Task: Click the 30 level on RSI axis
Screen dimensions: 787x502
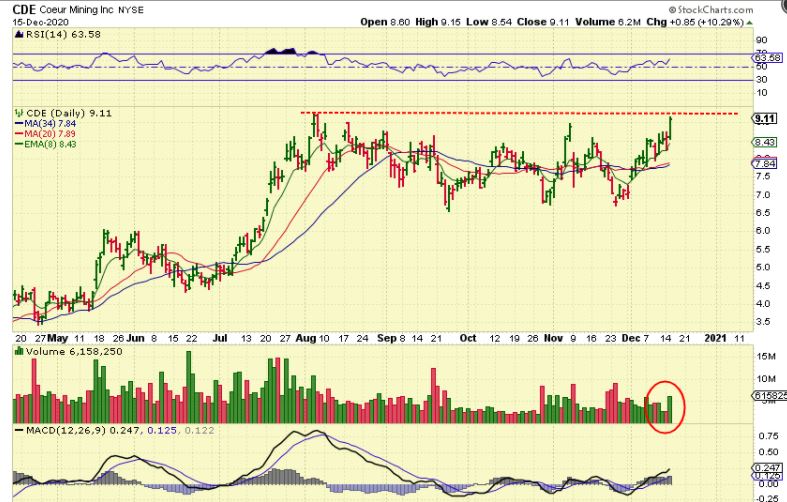Action: coord(761,79)
